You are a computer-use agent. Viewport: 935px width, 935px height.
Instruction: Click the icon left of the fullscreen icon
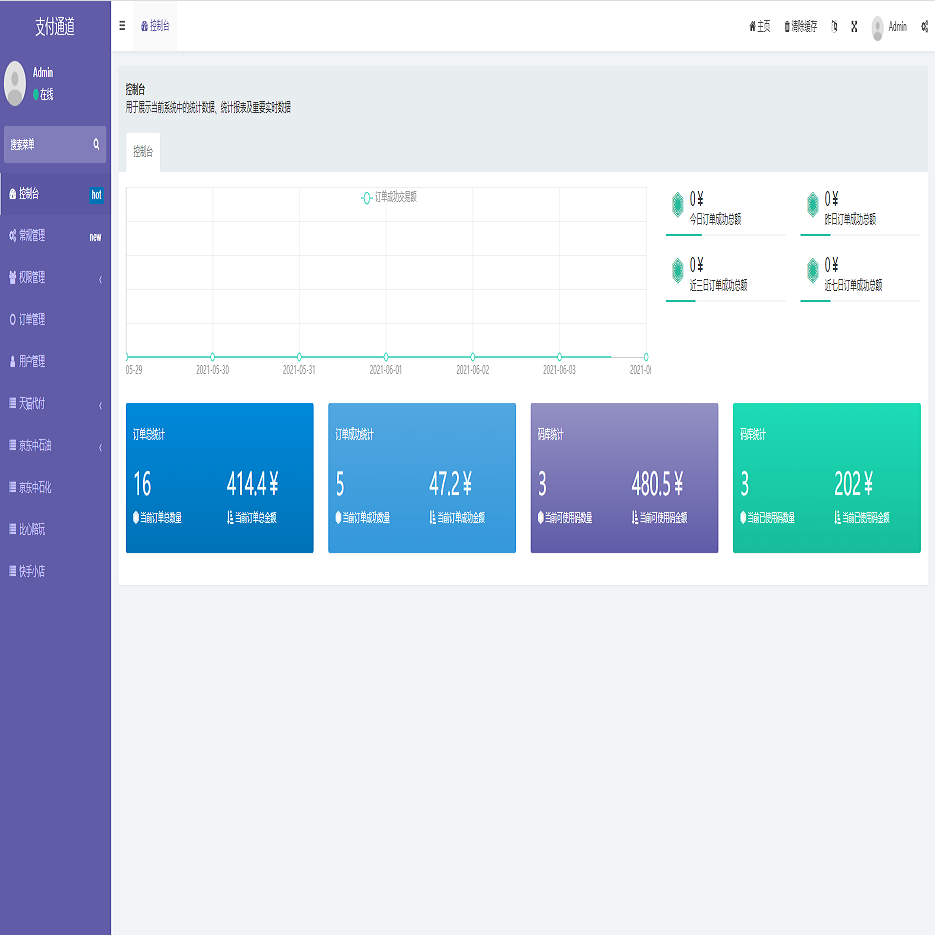pos(834,27)
